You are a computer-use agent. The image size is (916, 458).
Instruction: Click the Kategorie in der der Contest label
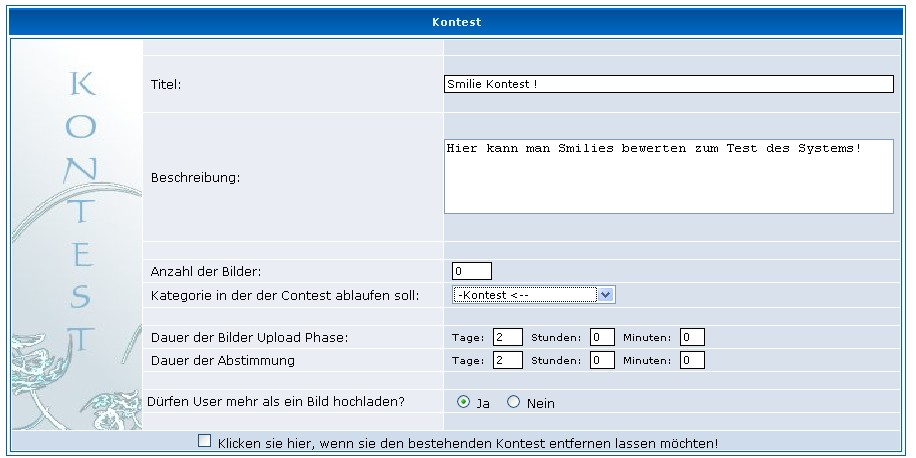point(284,296)
